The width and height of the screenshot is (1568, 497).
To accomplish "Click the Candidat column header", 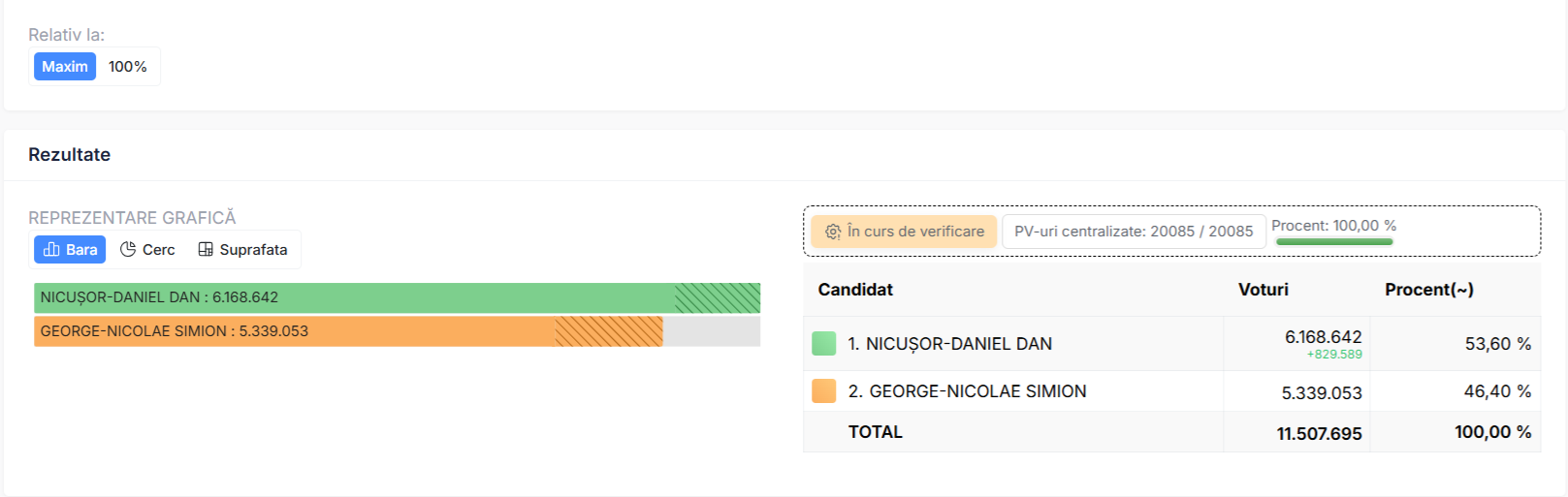I will (x=855, y=290).
